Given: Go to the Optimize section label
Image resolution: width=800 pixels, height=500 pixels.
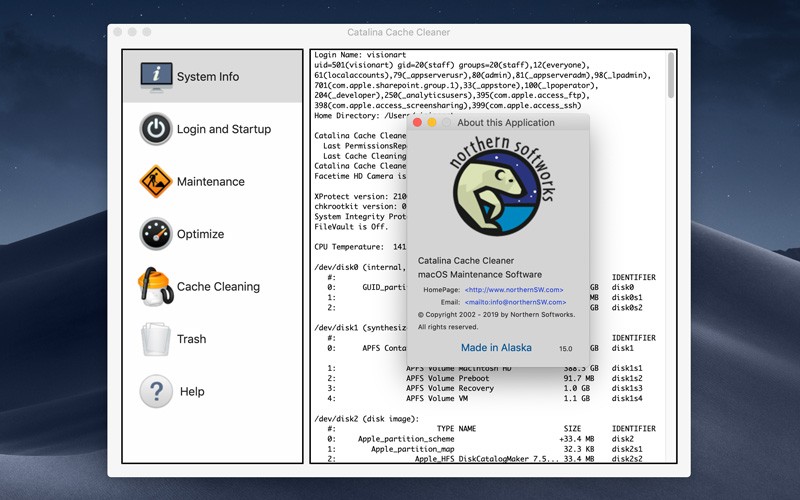Looking at the screenshot, I should coord(201,234).
